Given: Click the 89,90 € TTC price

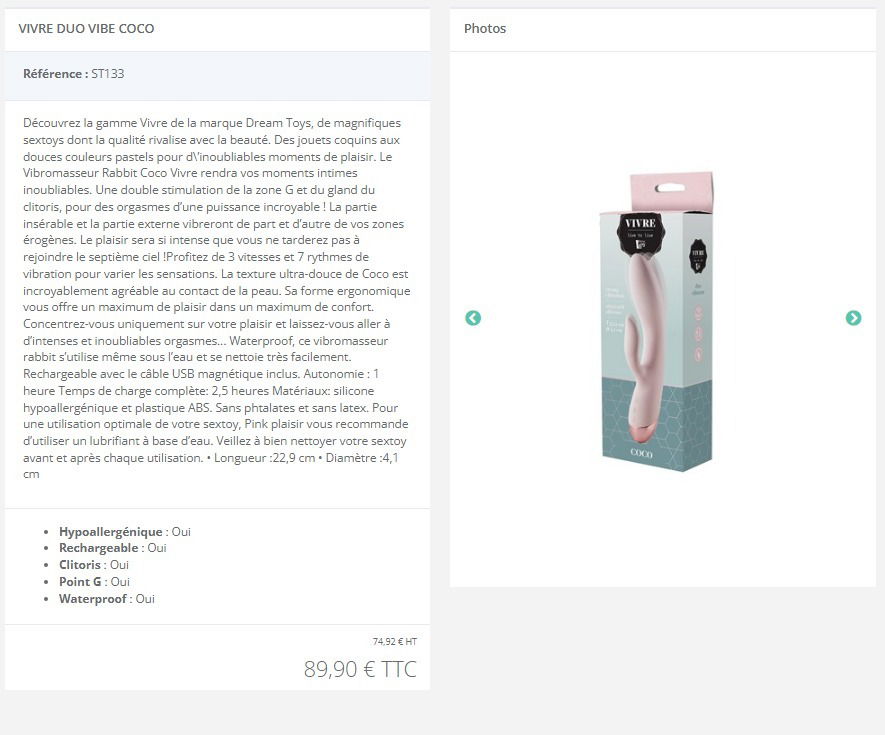Looking at the screenshot, I should (360, 669).
